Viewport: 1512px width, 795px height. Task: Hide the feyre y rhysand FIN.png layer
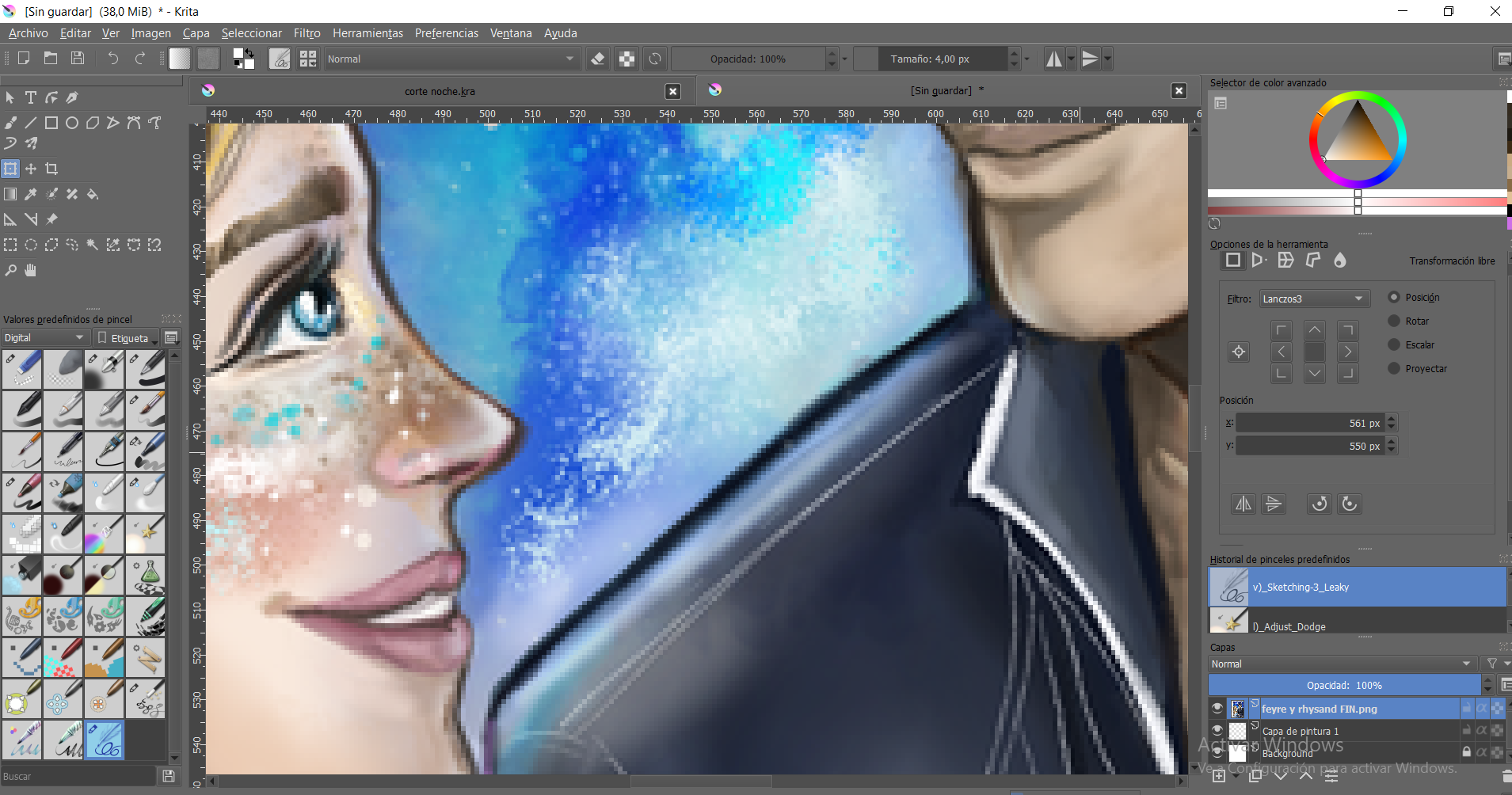point(1217,709)
